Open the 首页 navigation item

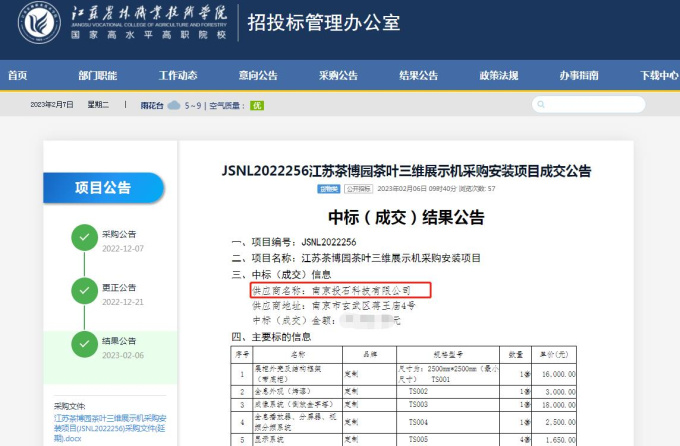pyautogui.click(x=18, y=76)
